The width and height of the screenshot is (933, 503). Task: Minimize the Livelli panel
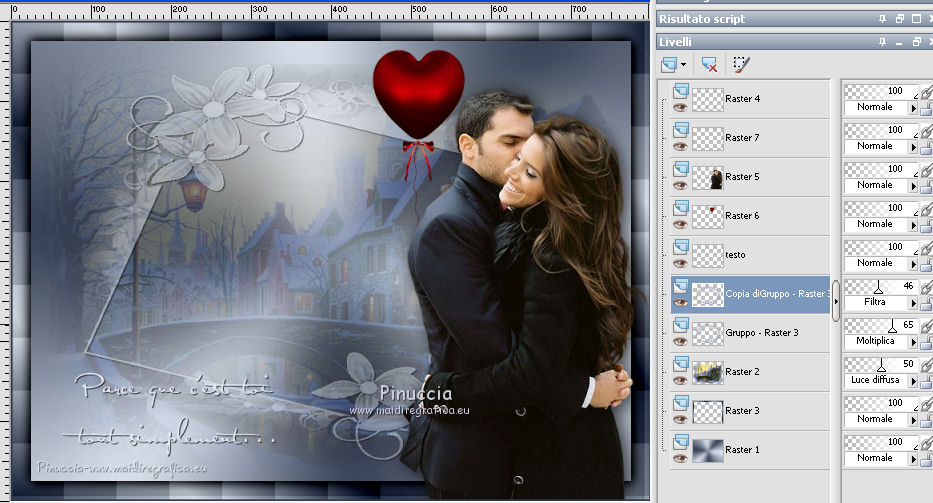tap(899, 42)
